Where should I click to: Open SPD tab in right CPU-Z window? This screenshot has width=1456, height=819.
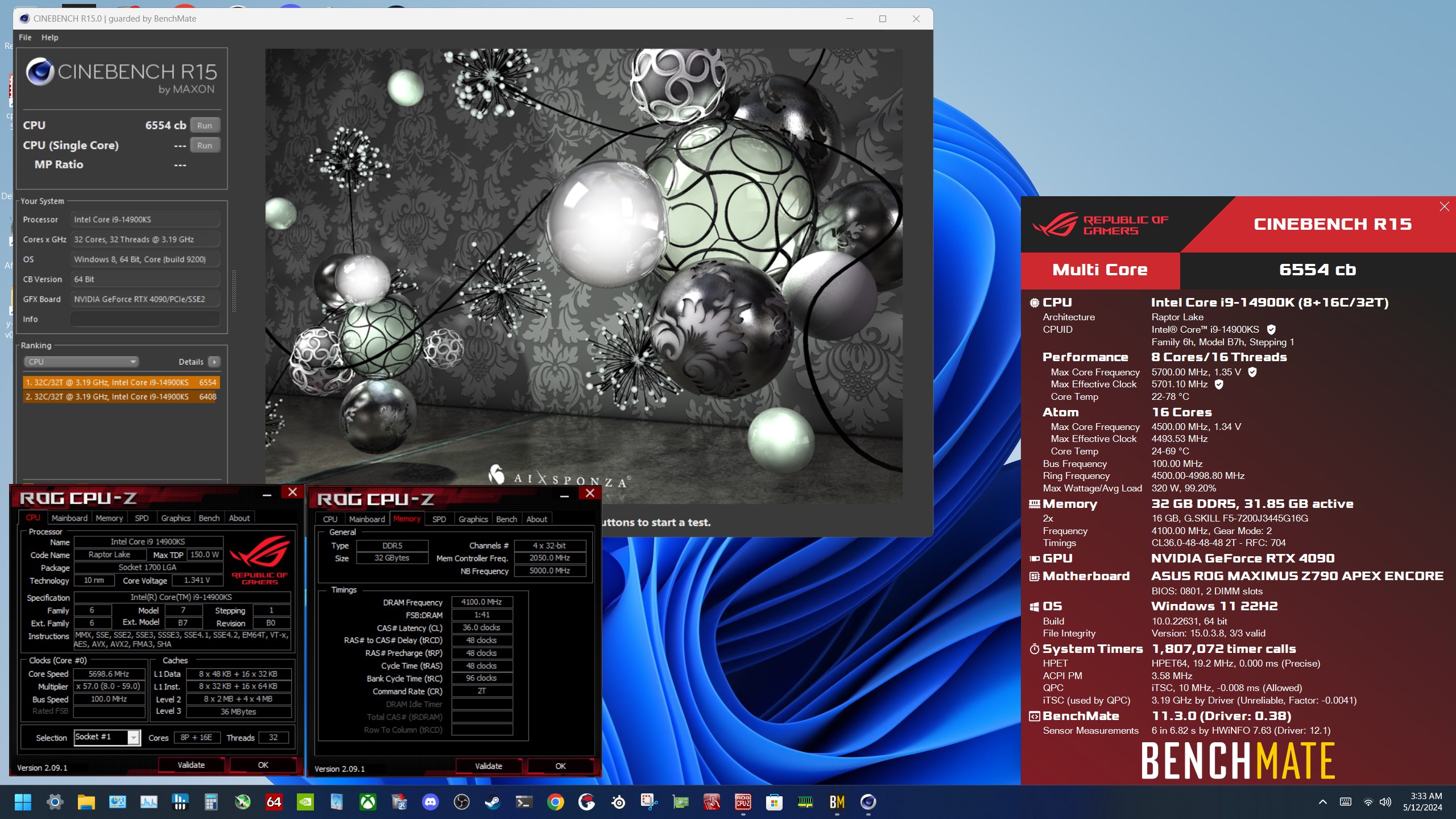(439, 519)
